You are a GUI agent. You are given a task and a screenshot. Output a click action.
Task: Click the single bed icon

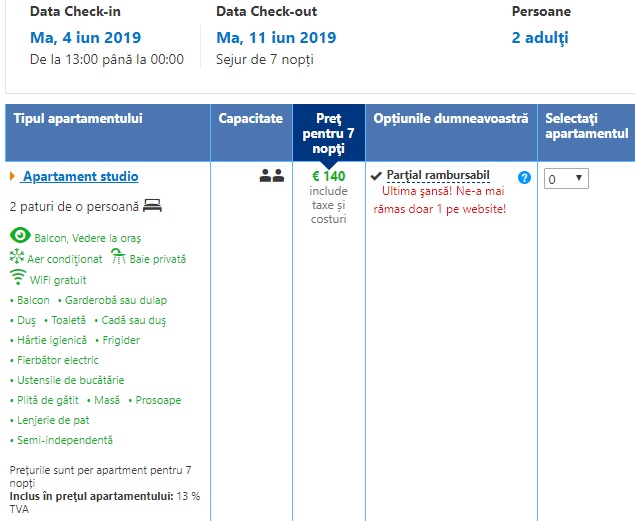(152, 206)
